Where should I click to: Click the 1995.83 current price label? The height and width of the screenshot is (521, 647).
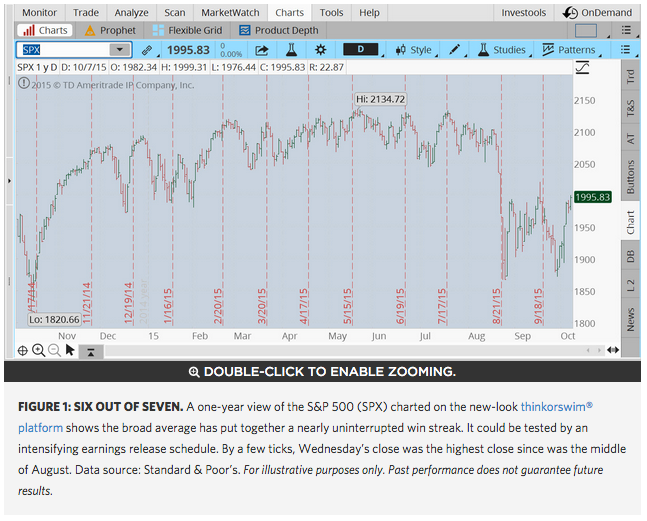click(593, 197)
